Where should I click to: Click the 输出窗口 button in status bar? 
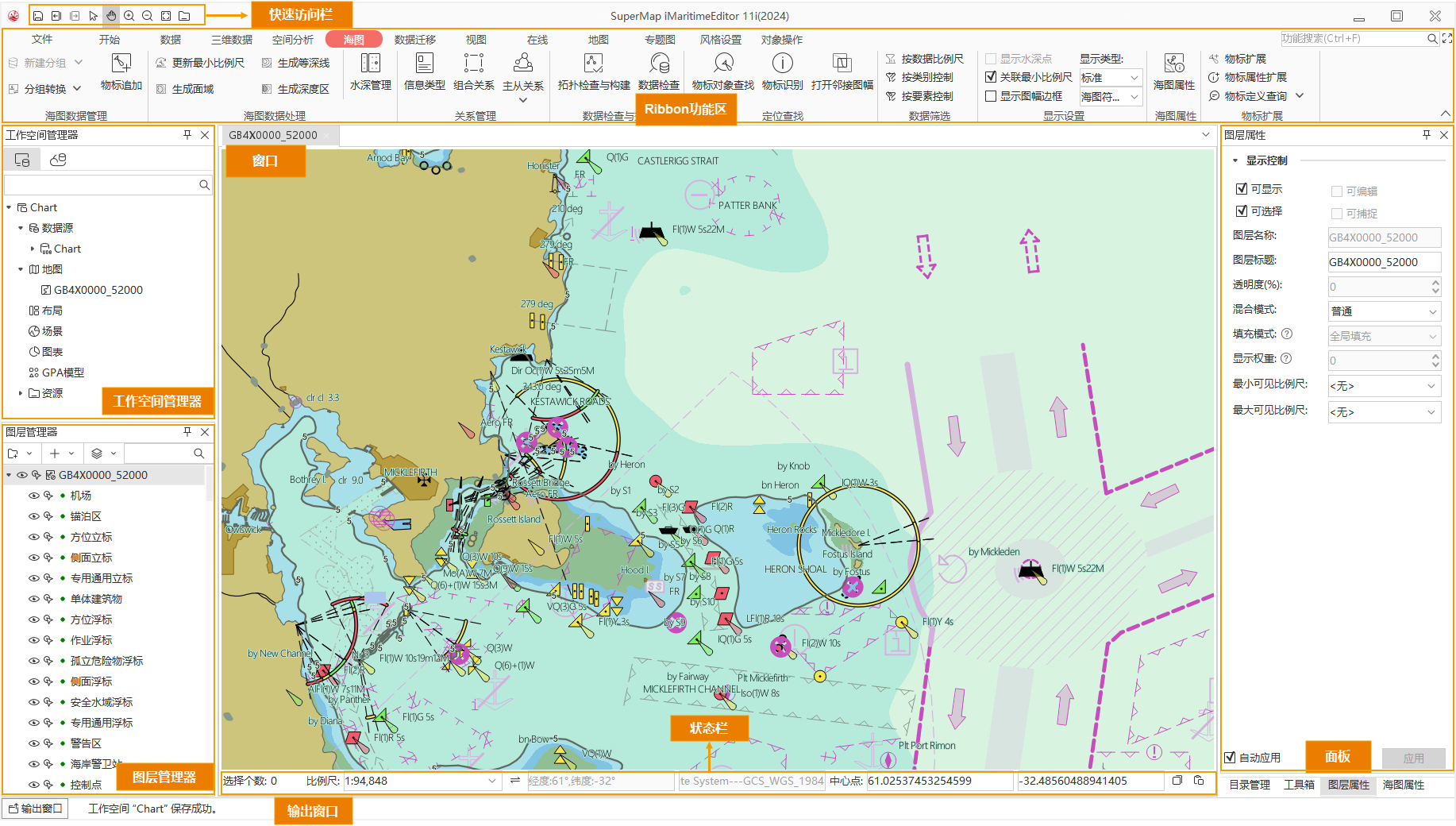[x=36, y=809]
